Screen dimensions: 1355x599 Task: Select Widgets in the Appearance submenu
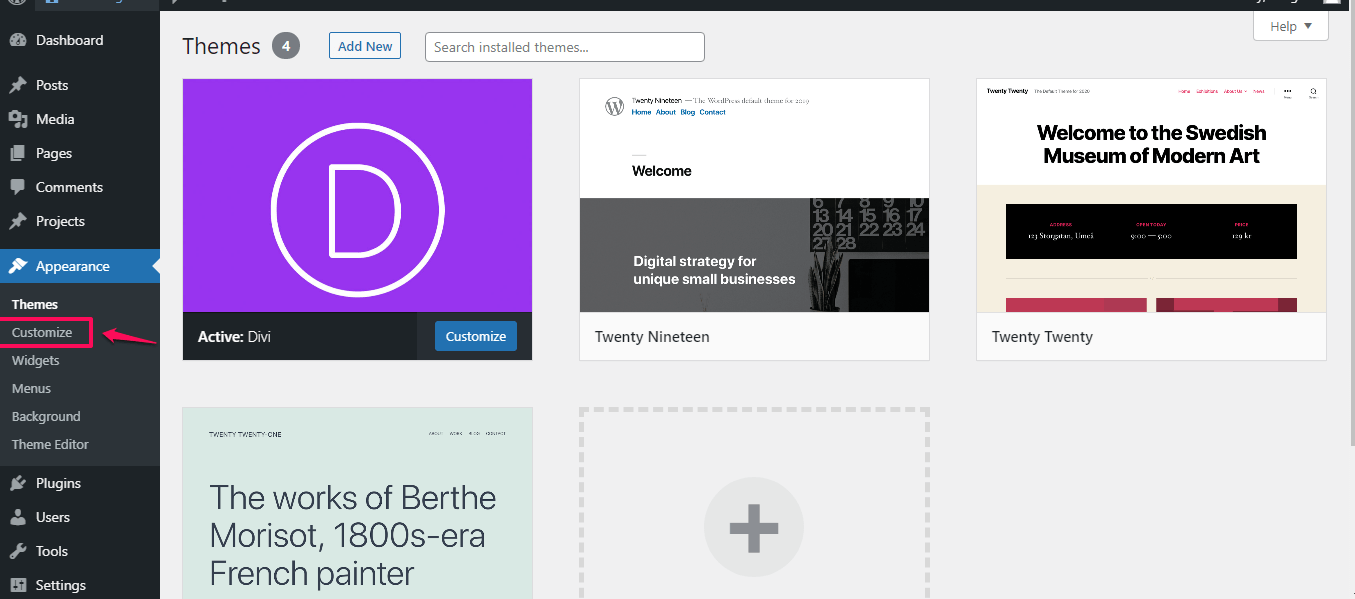point(35,360)
